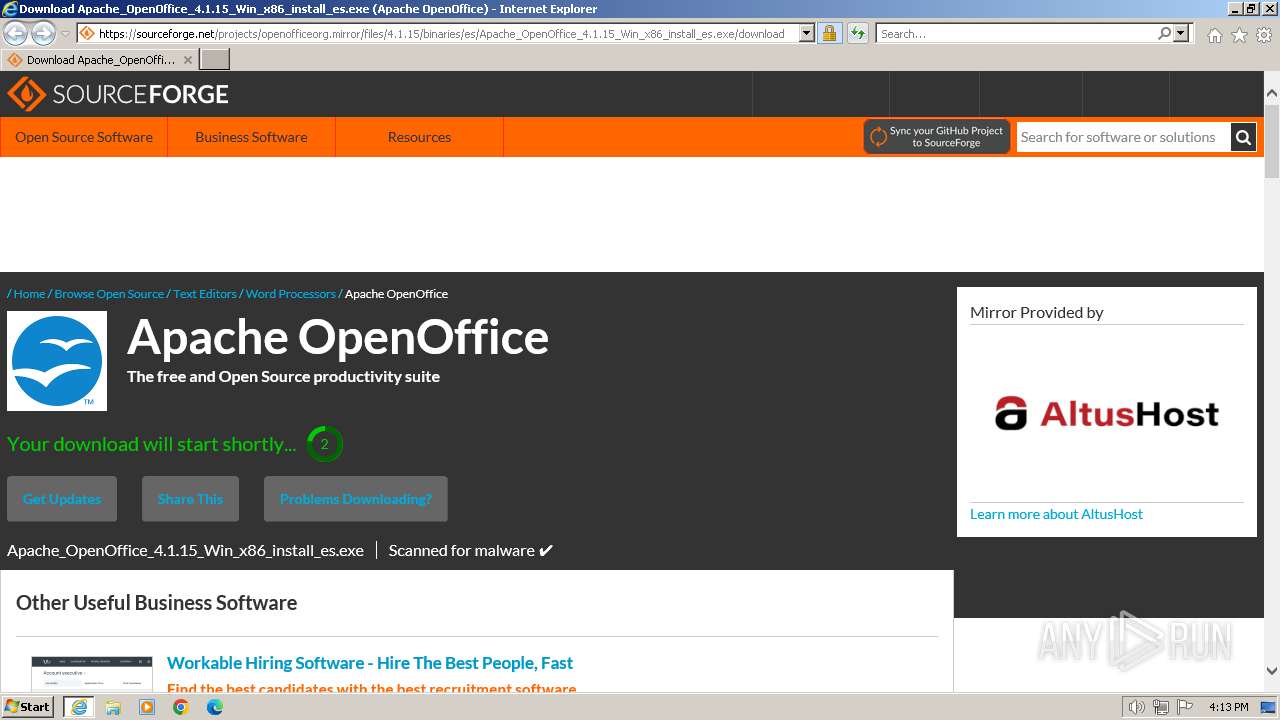Image resolution: width=1280 pixels, height=720 pixels.
Task: Click the security lock icon
Action: [x=829, y=34]
